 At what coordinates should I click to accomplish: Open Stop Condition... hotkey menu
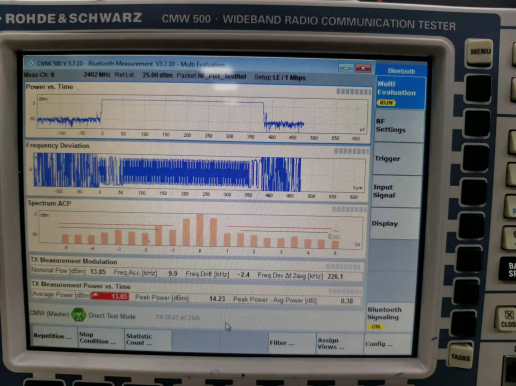tap(100, 338)
